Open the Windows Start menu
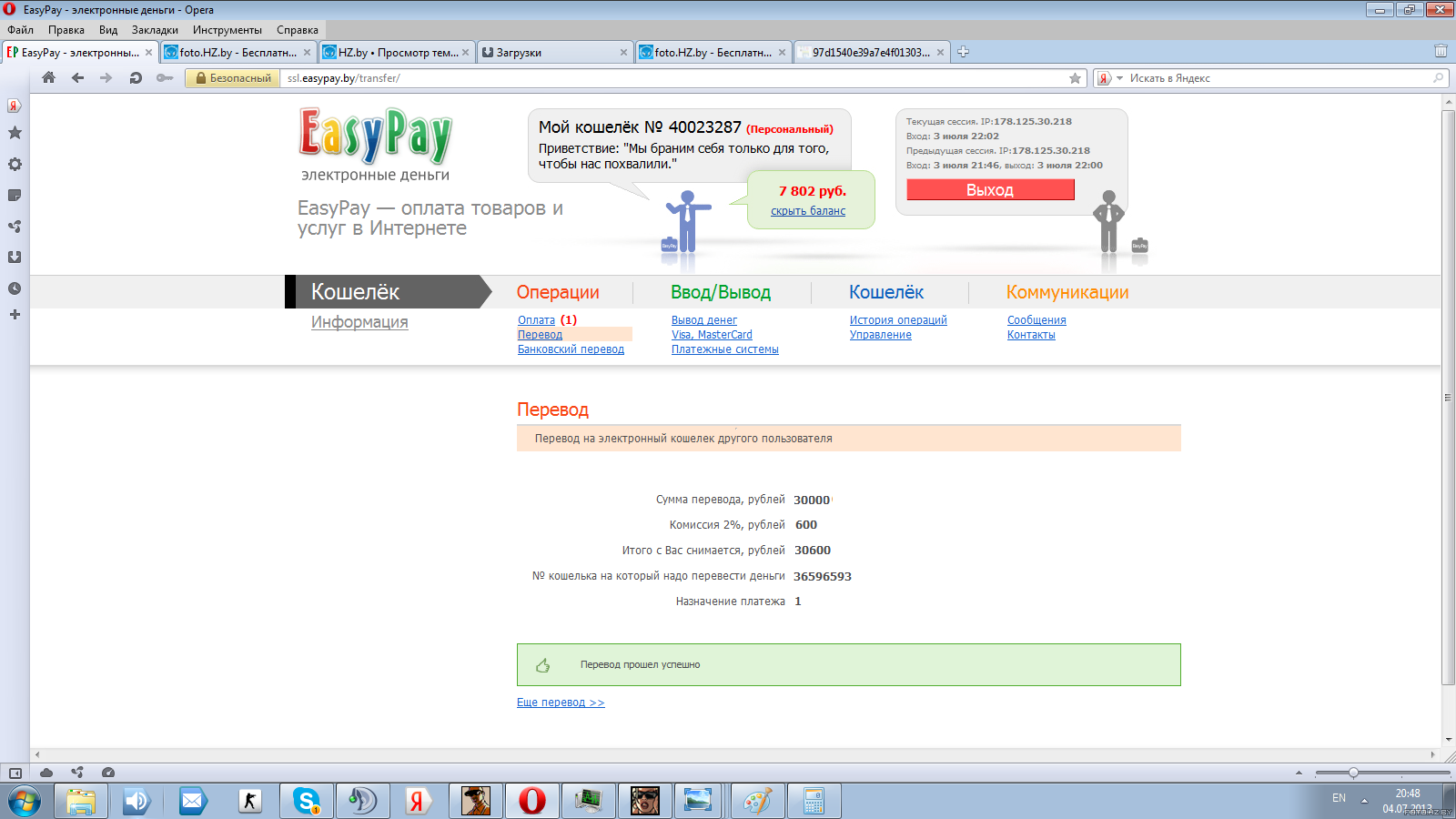The image size is (1456, 819). click(x=25, y=802)
